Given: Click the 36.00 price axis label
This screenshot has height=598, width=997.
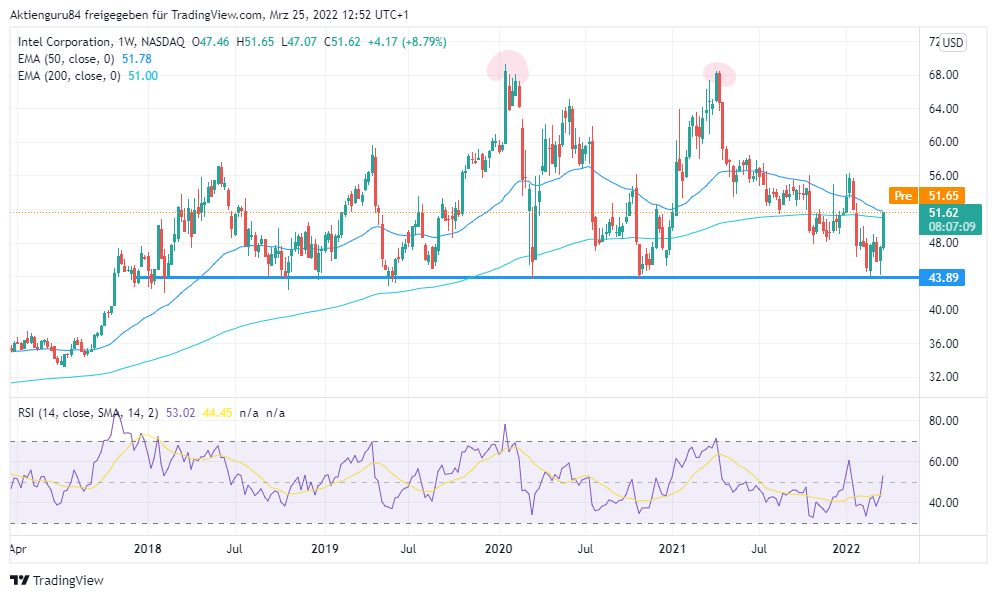Looking at the screenshot, I should [944, 344].
